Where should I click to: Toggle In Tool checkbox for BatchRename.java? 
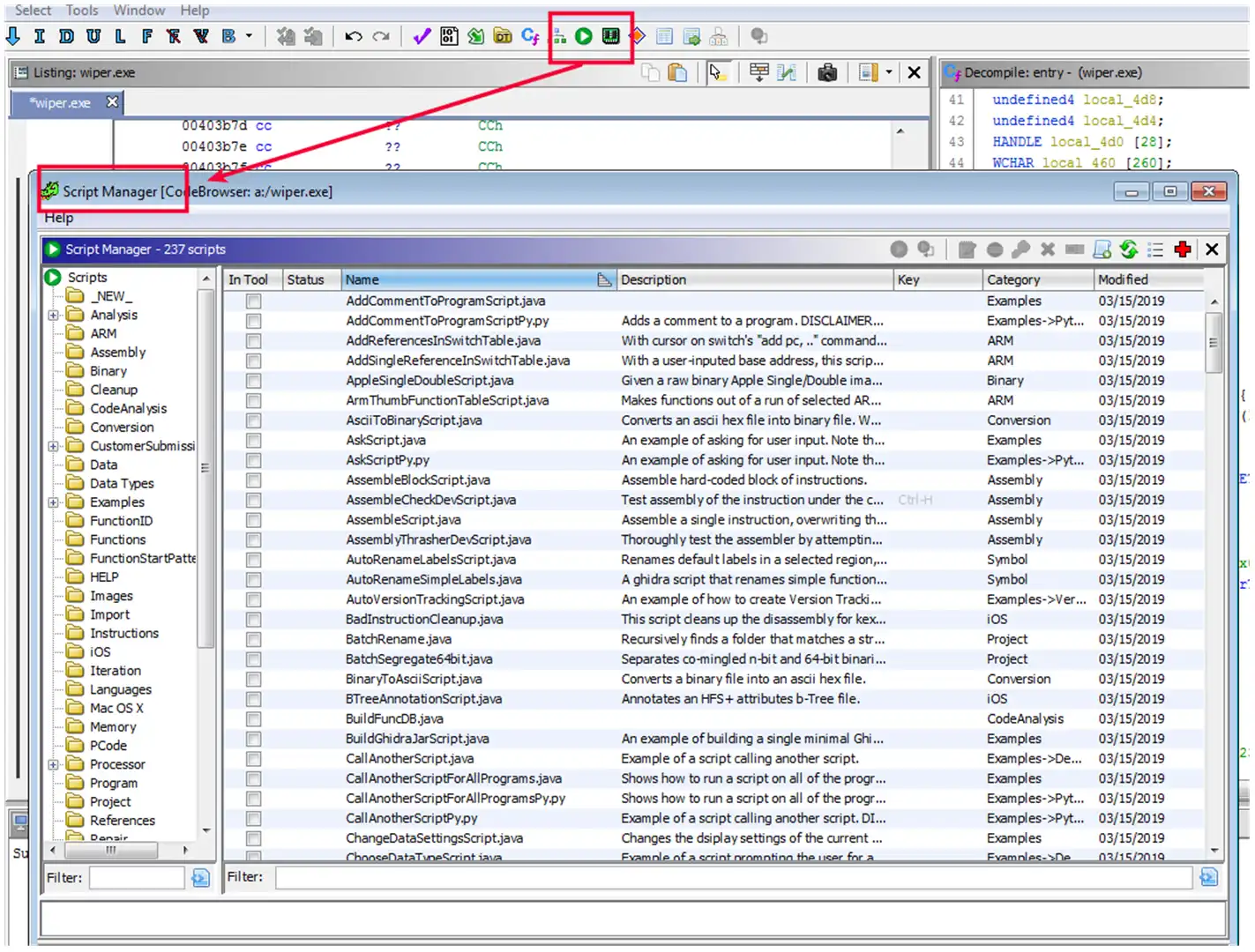(253, 639)
